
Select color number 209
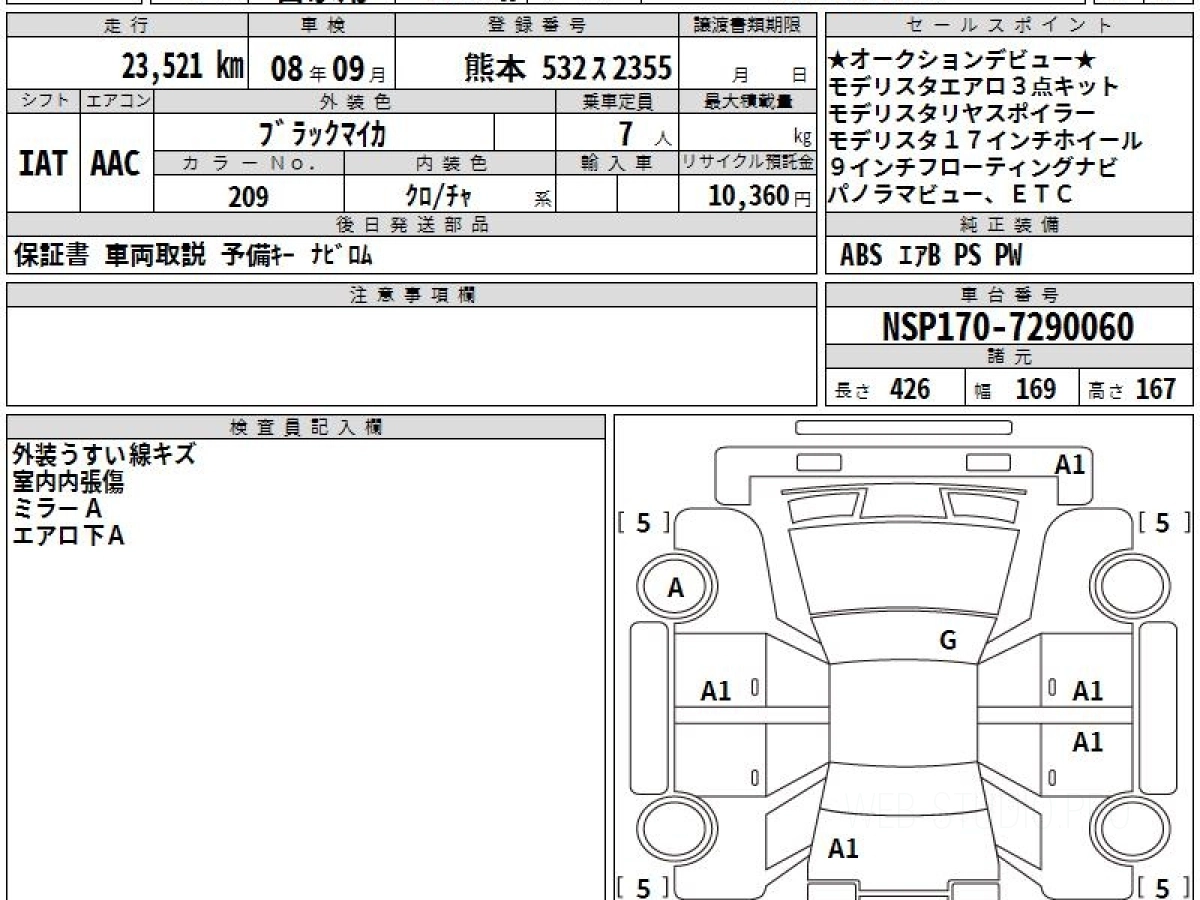[248, 197]
